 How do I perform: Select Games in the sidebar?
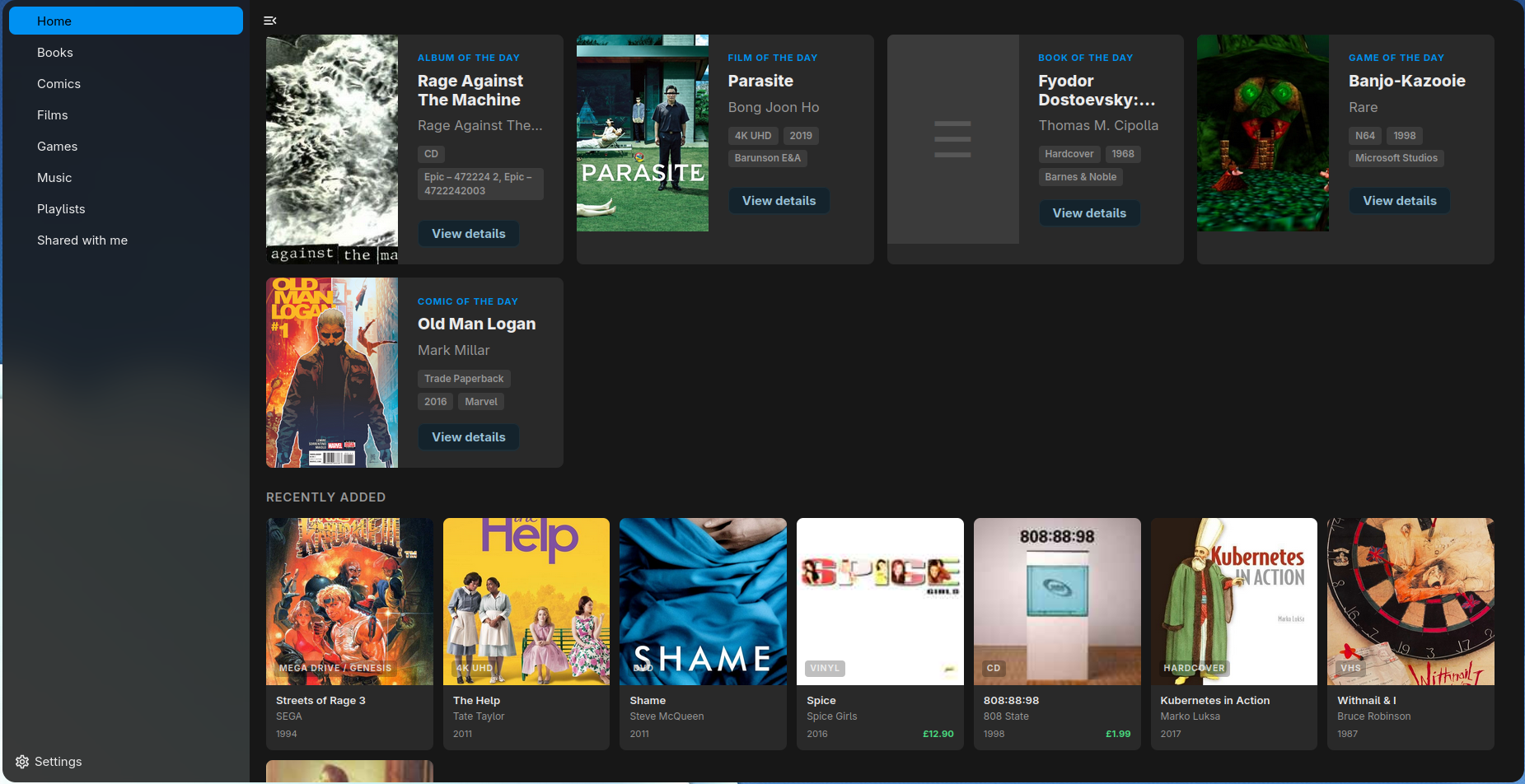pos(126,146)
